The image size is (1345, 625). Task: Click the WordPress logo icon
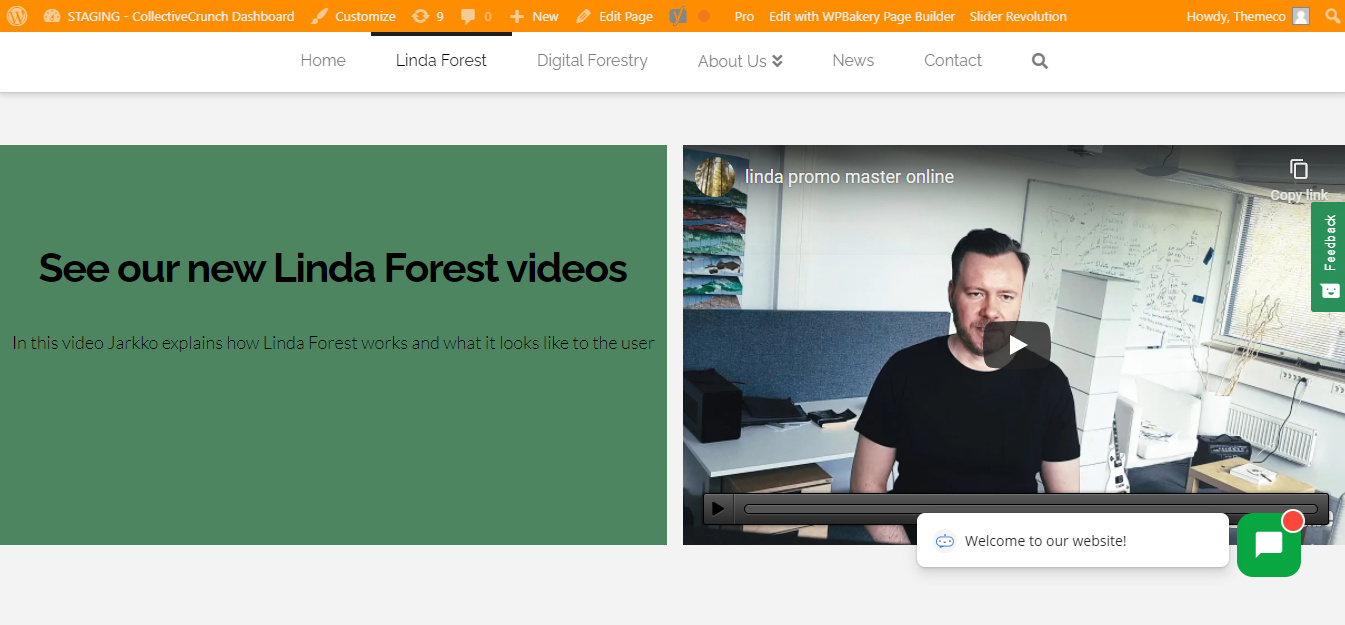[17, 16]
